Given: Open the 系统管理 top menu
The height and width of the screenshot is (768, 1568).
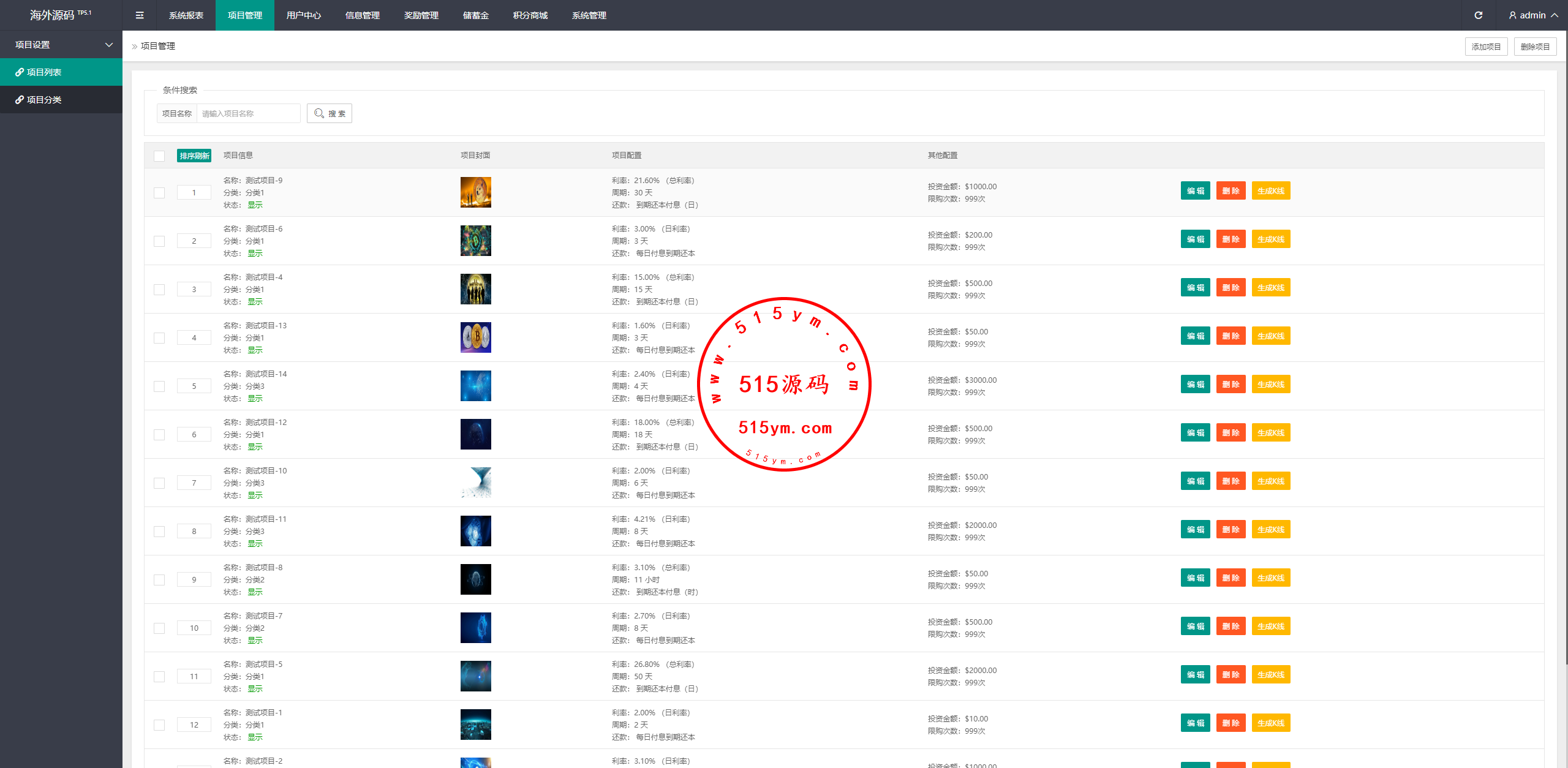Looking at the screenshot, I should [589, 15].
